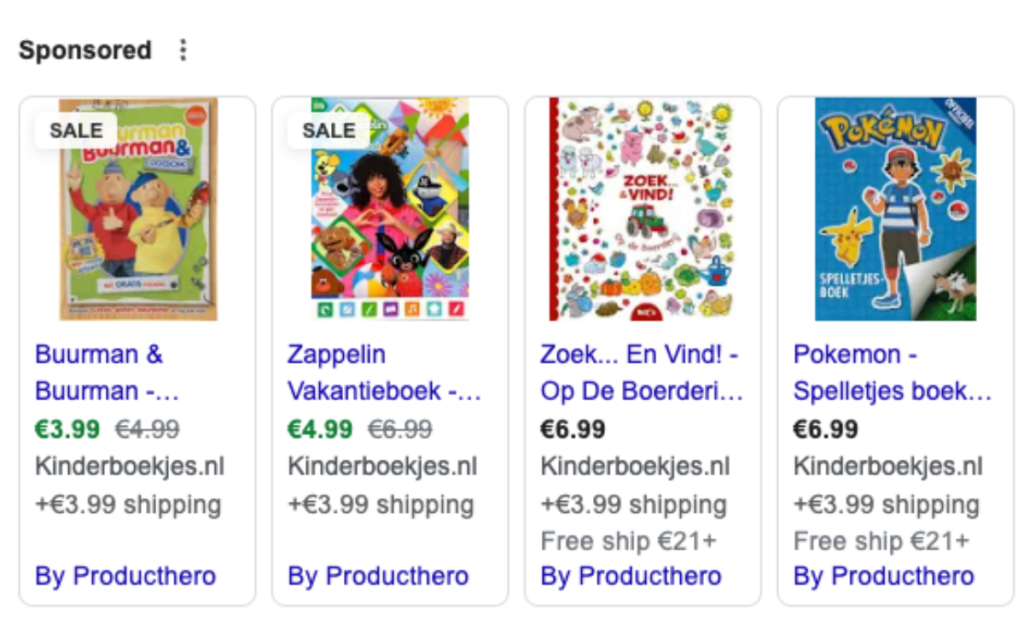
Task: Open Zoek... En Vind! Op De Boerderij link
Action: point(641,372)
